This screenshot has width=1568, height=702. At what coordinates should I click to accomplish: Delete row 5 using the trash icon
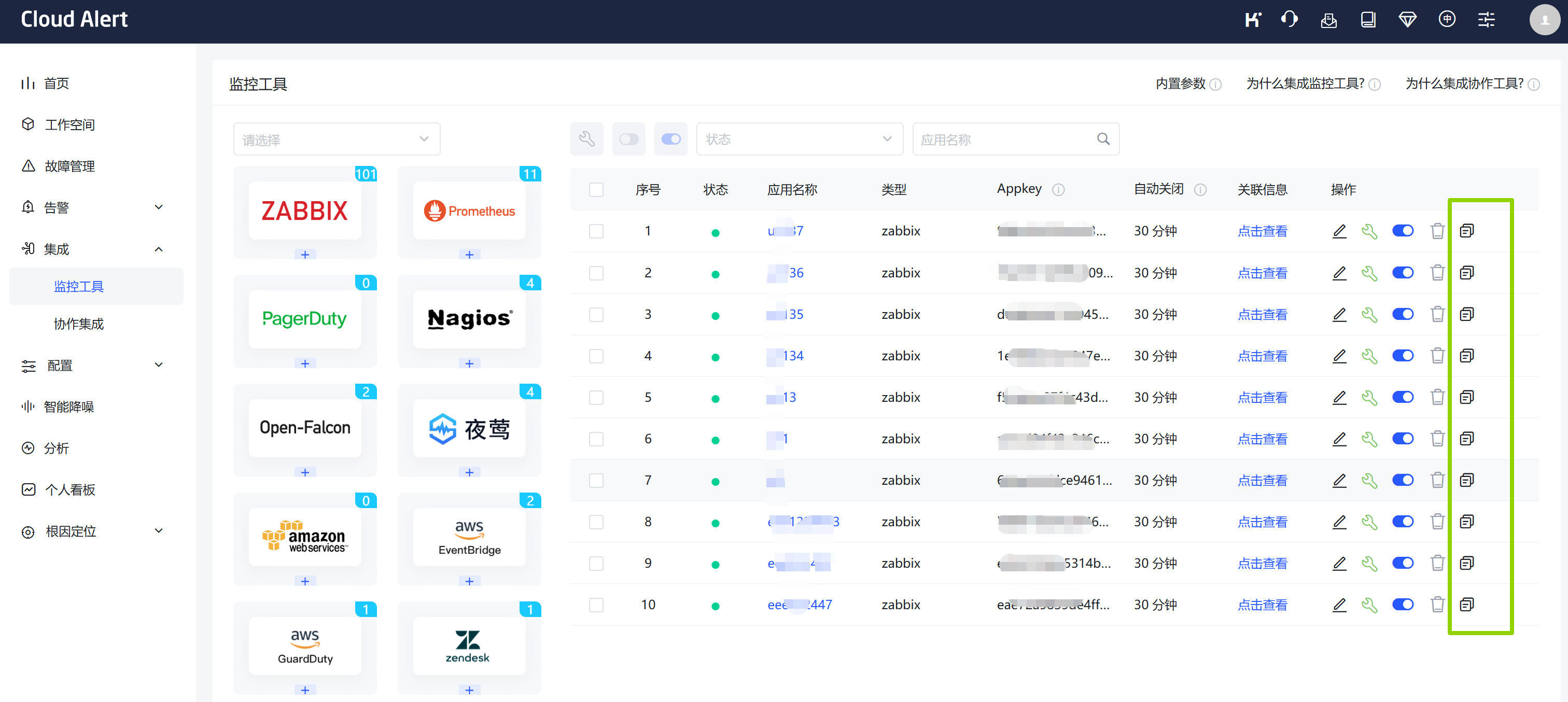pyautogui.click(x=1437, y=398)
